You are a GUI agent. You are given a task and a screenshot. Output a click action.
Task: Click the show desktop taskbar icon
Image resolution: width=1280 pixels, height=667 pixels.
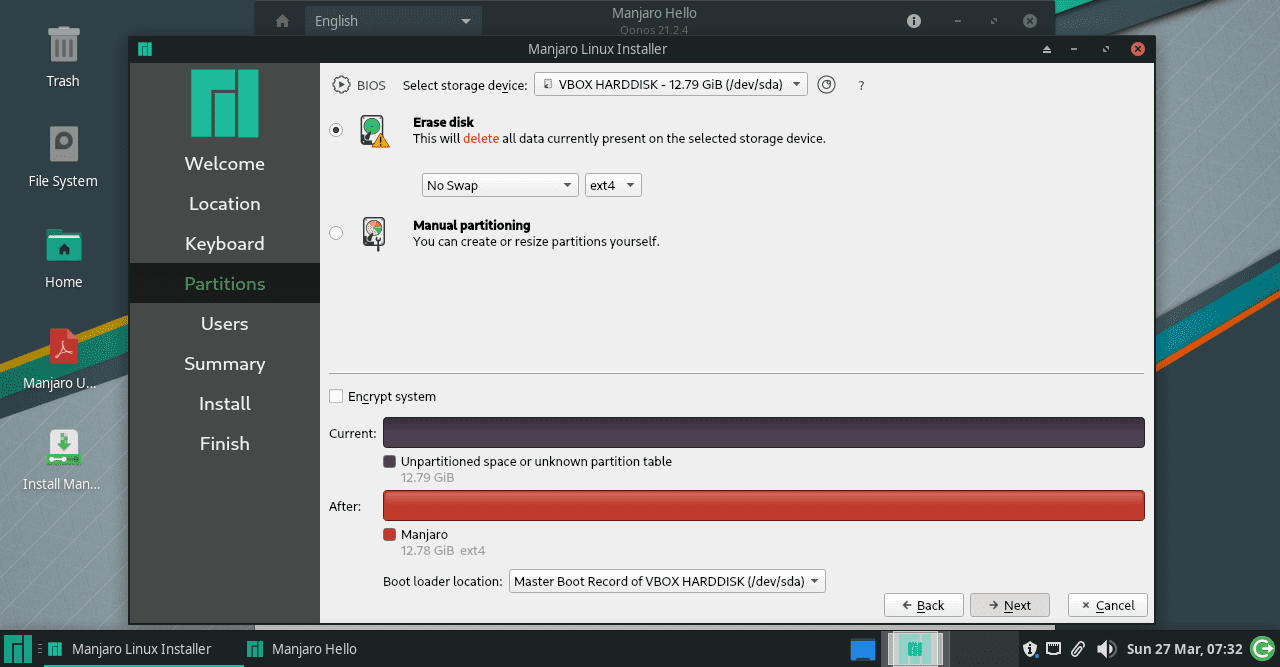[x=863, y=649]
